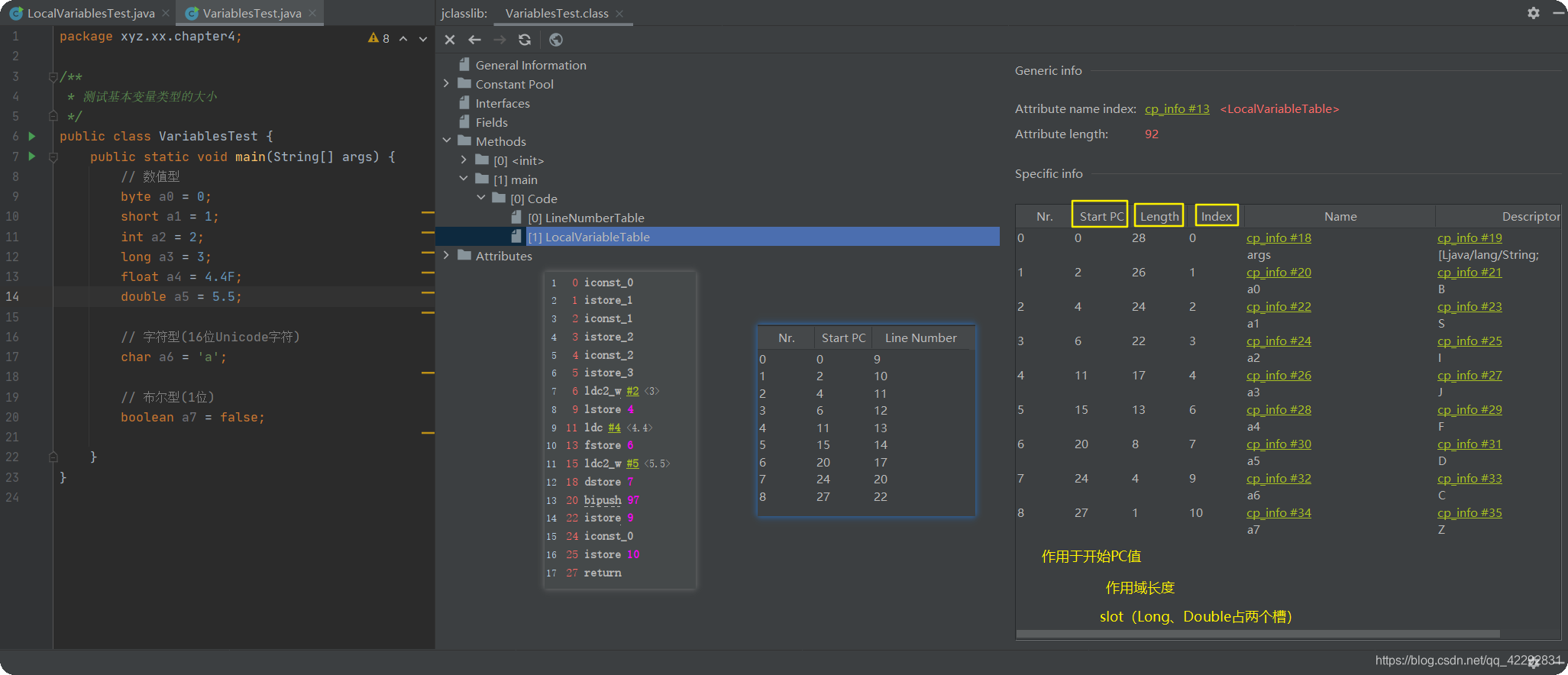Viewport: 1568px width, 675px height.
Task: Toggle fold marker on the javadoc comment line
Action: [x=53, y=76]
